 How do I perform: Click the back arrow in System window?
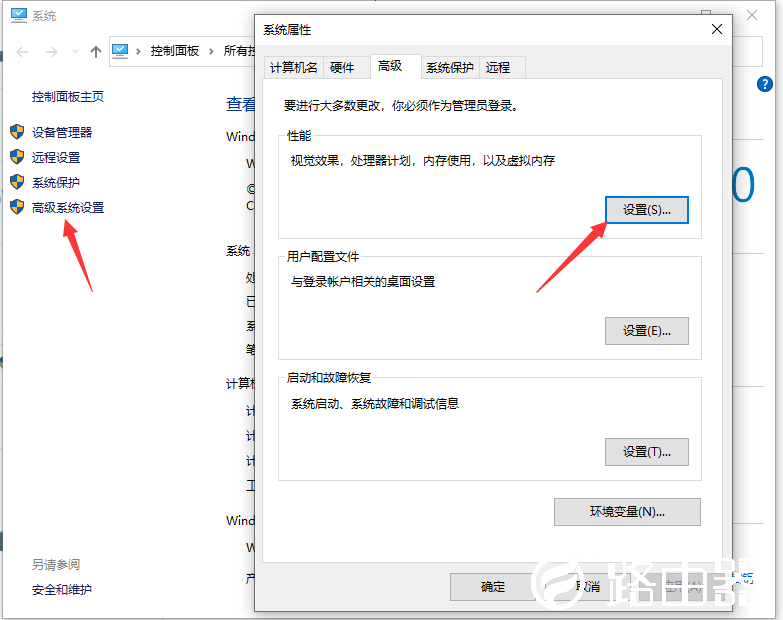pyautogui.click(x=22, y=51)
